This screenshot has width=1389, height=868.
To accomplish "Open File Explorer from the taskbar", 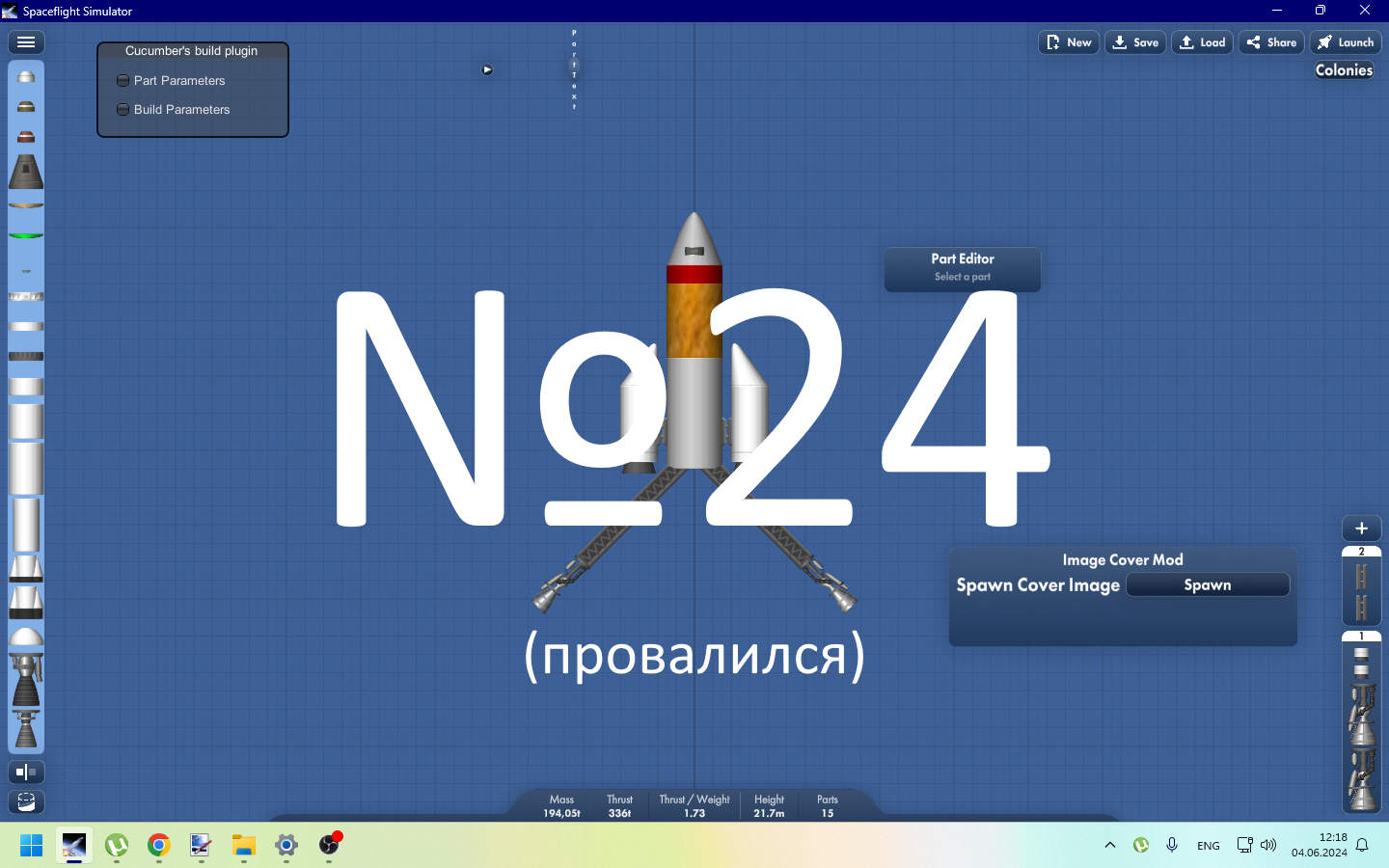I will pyautogui.click(x=244, y=846).
